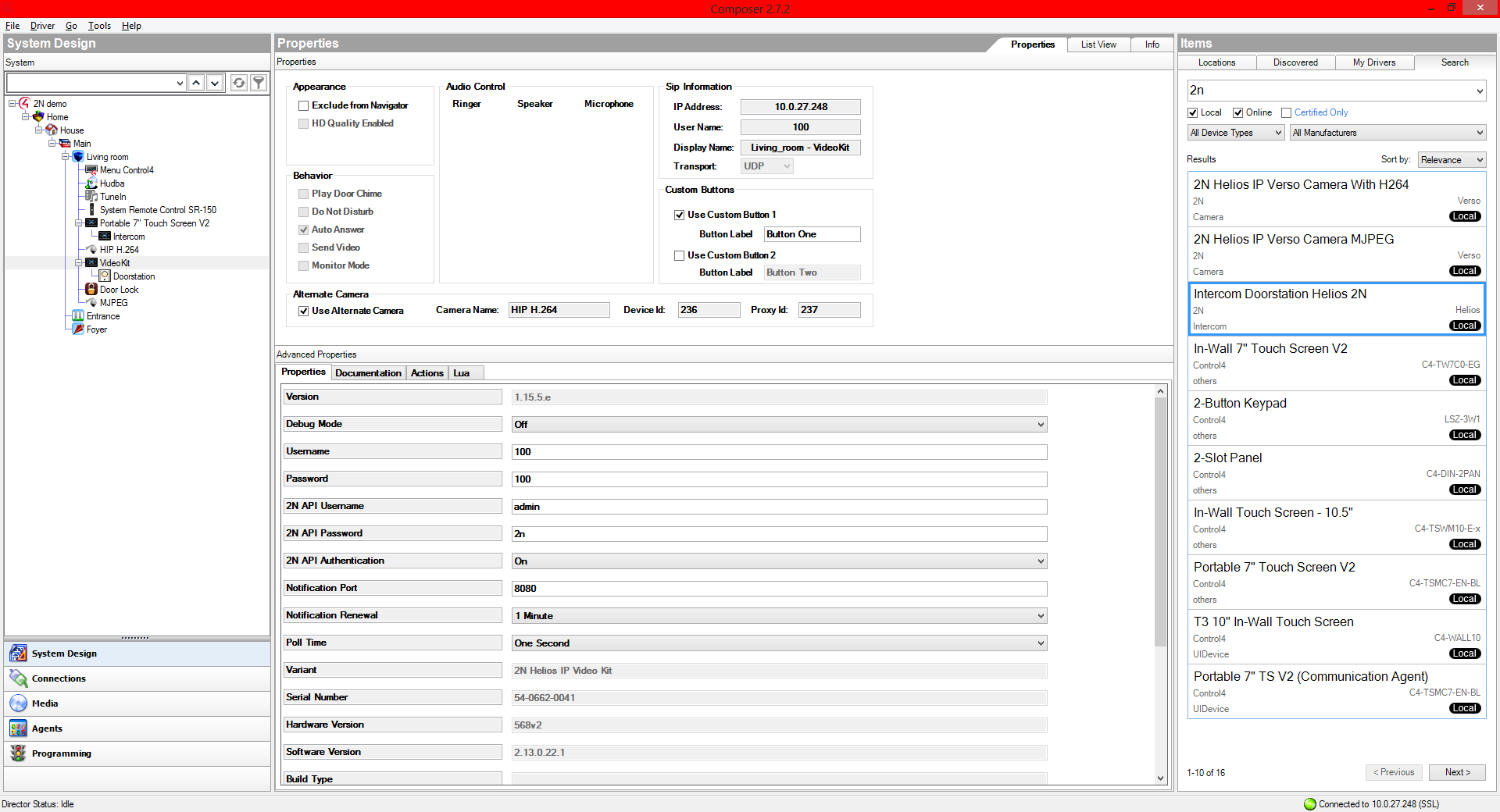Click the Notification Port input field

(x=778, y=589)
